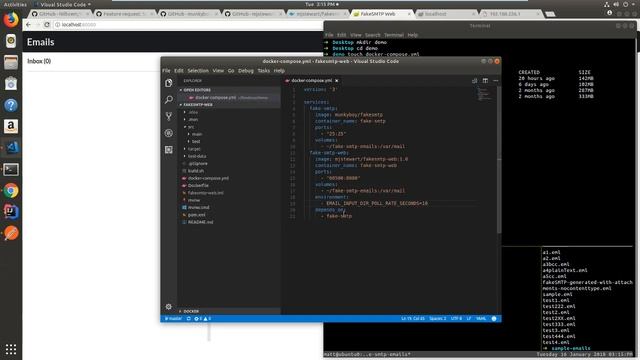Viewport: 640px width, 360px height.
Task: Open the Debug view in VS Code activity bar
Action: (169, 133)
